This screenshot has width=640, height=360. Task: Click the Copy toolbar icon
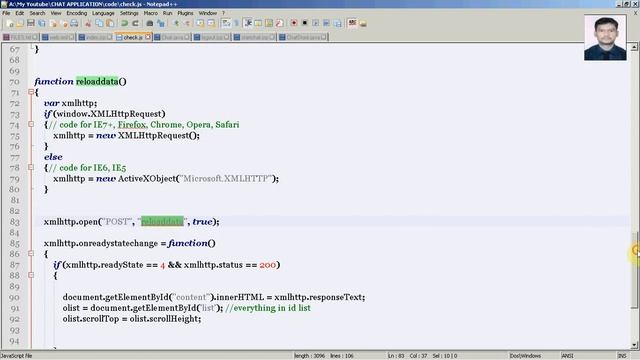click(99, 23)
